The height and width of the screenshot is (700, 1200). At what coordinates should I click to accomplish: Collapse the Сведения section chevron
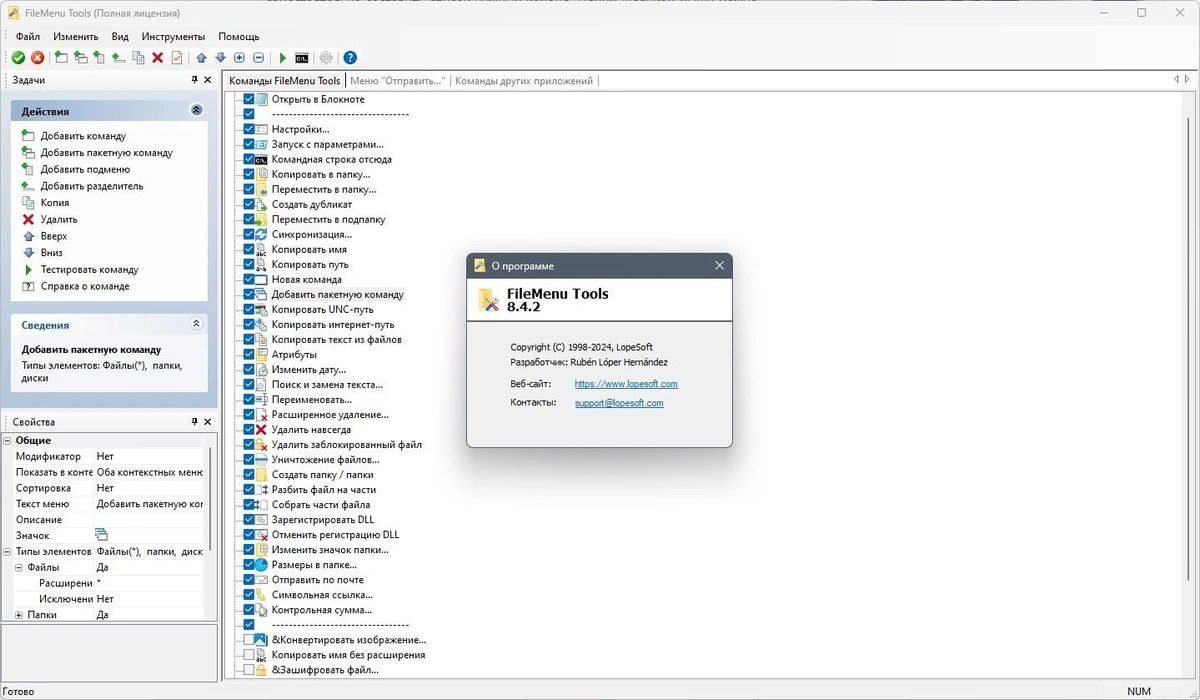point(196,324)
